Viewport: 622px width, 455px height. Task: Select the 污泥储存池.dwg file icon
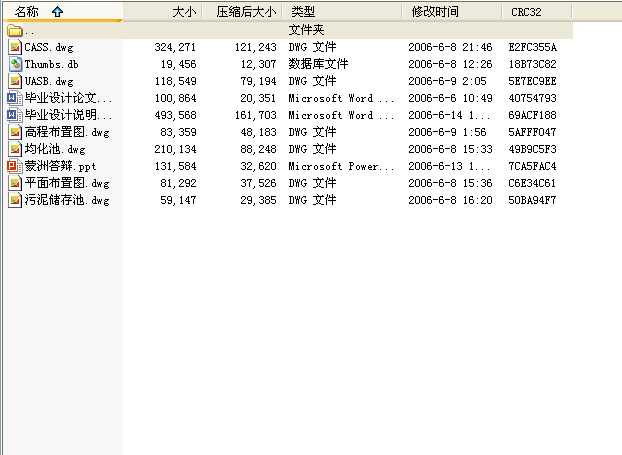tap(15, 200)
